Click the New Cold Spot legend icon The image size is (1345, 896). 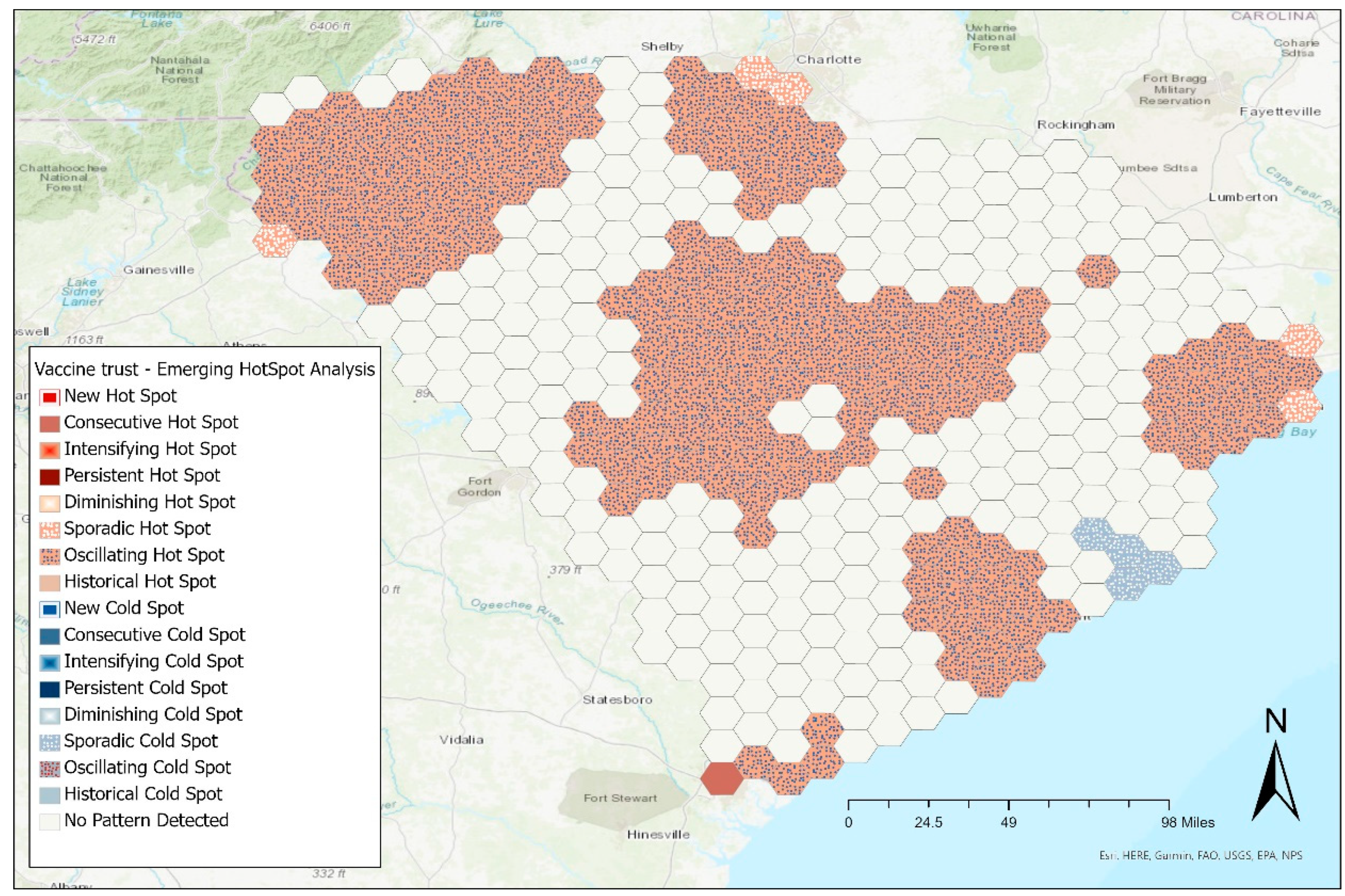coord(49,609)
